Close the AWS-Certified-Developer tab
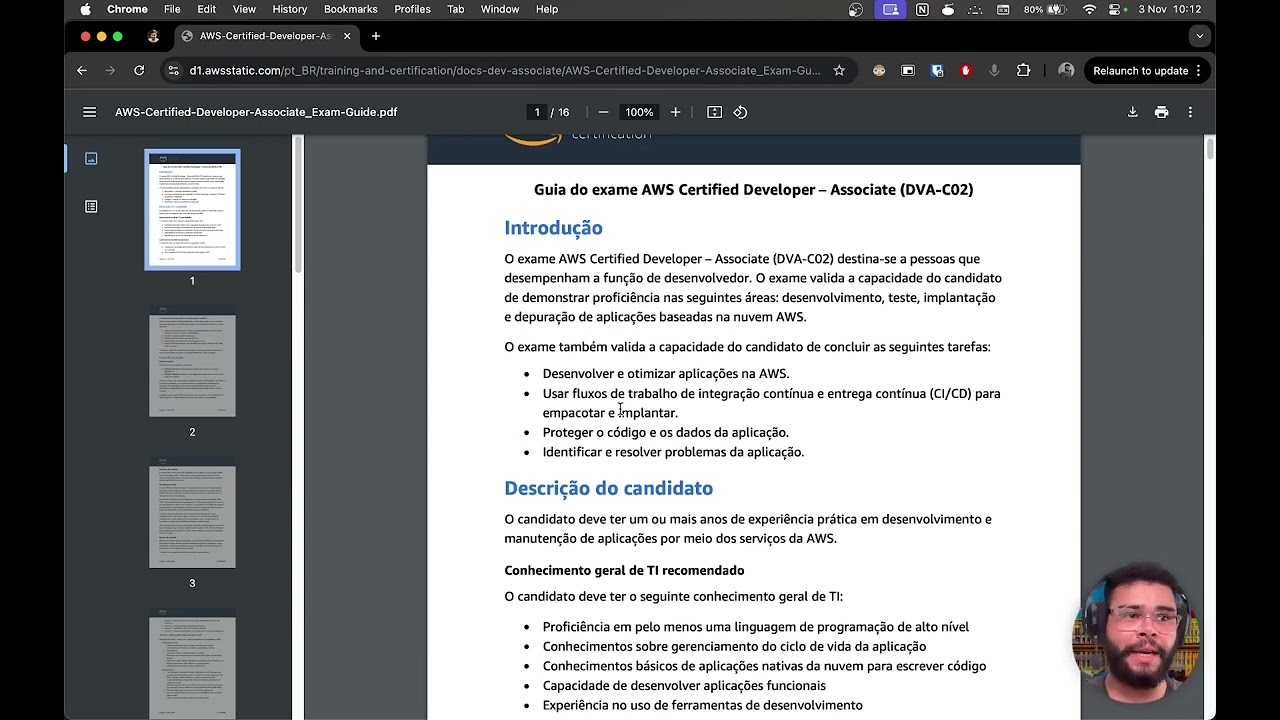The image size is (1280, 720). pyautogui.click(x=347, y=36)
